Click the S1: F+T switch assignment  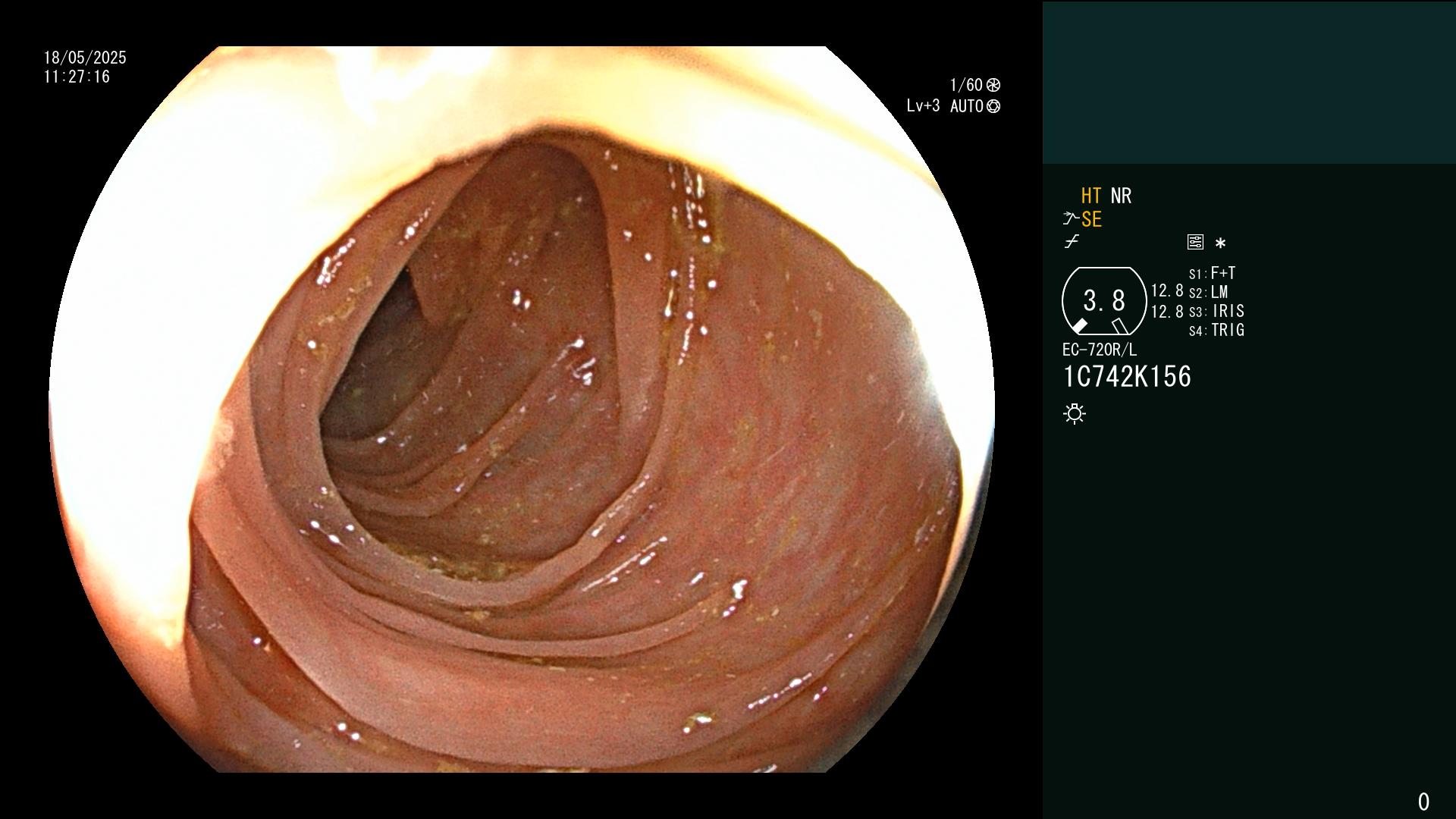[1213, 273]
